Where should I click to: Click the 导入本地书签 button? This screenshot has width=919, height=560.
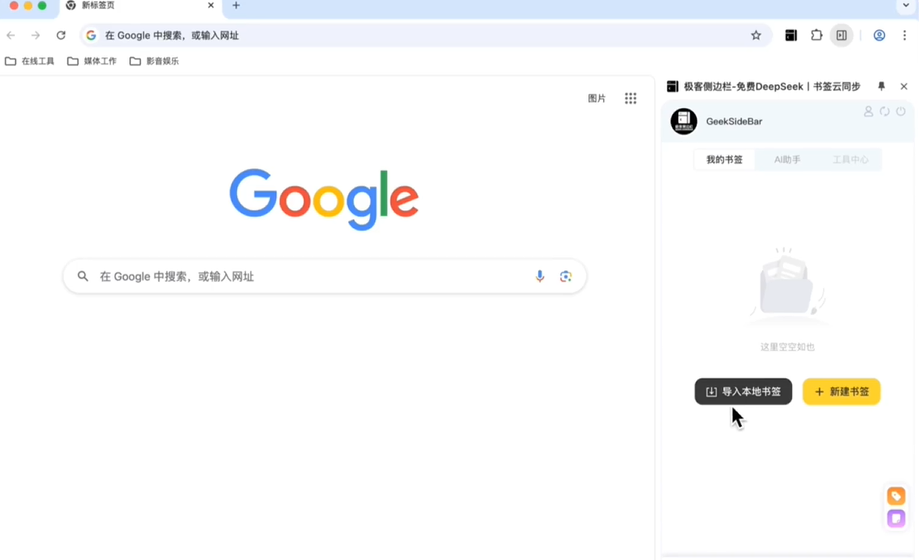(743, 392)
